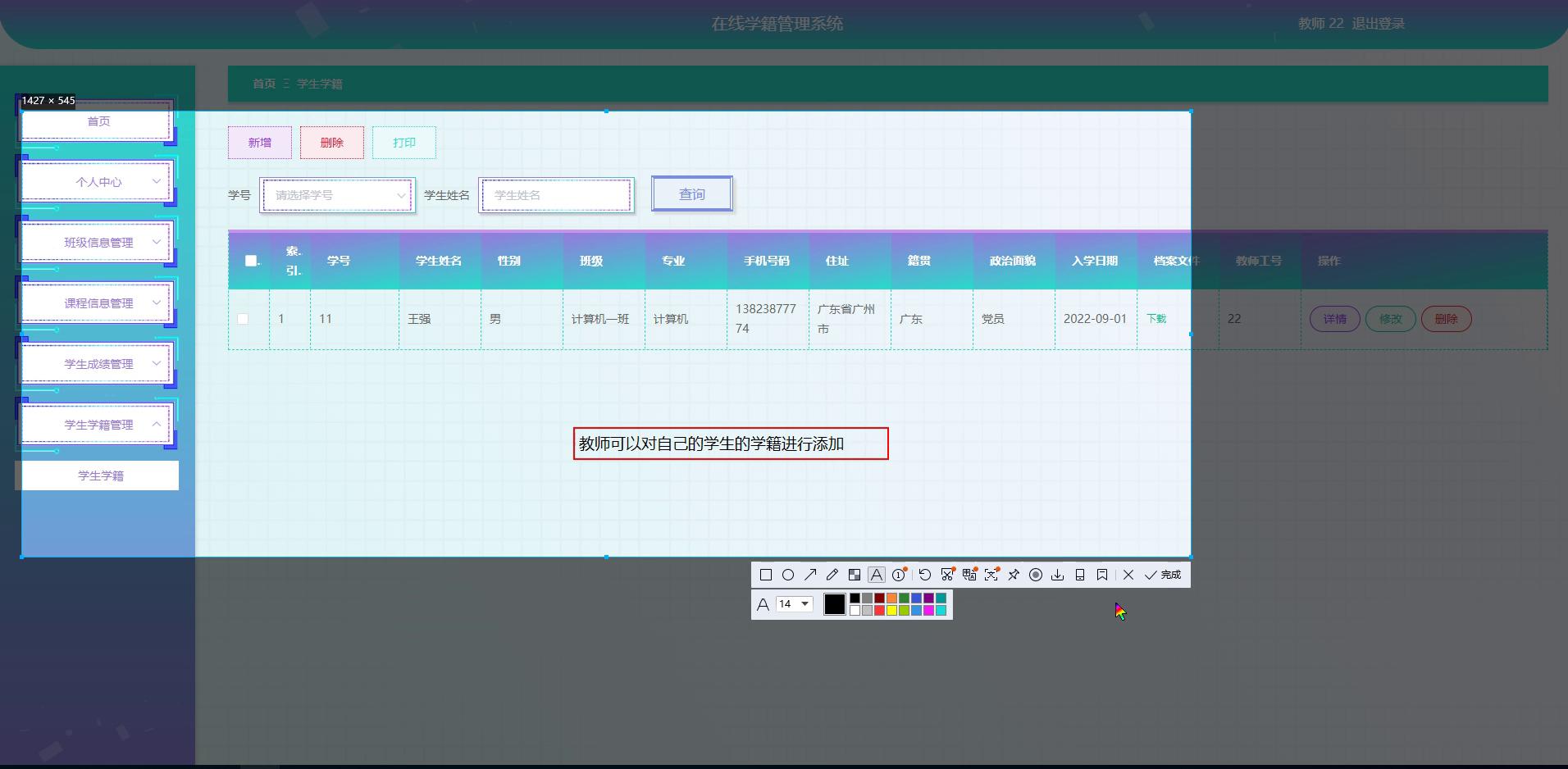Select the arrow annotation tool
Image resolution: width=1568 pixels, height=769 pixels.
point(810,575)
